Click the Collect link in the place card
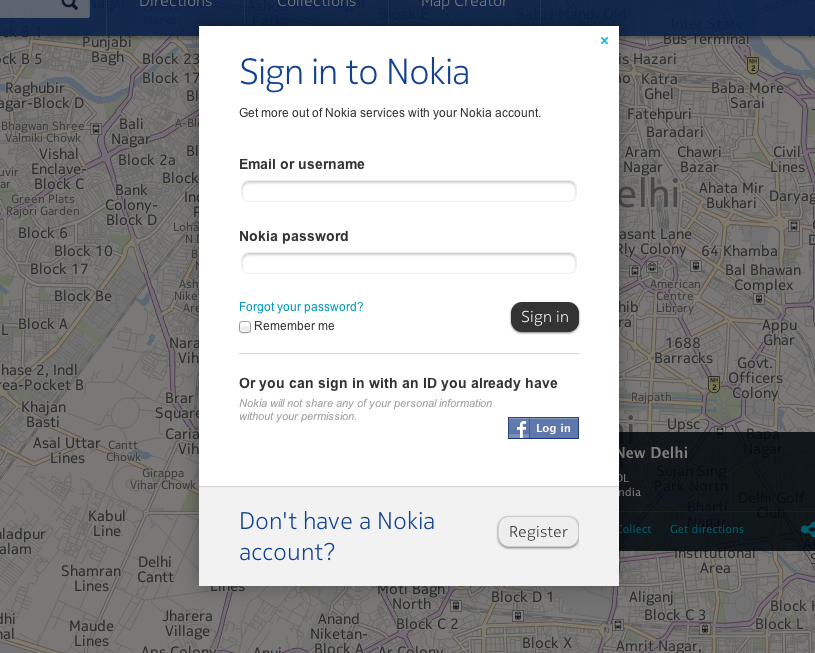Screen dimensions: 815x653 click(634, 529)
